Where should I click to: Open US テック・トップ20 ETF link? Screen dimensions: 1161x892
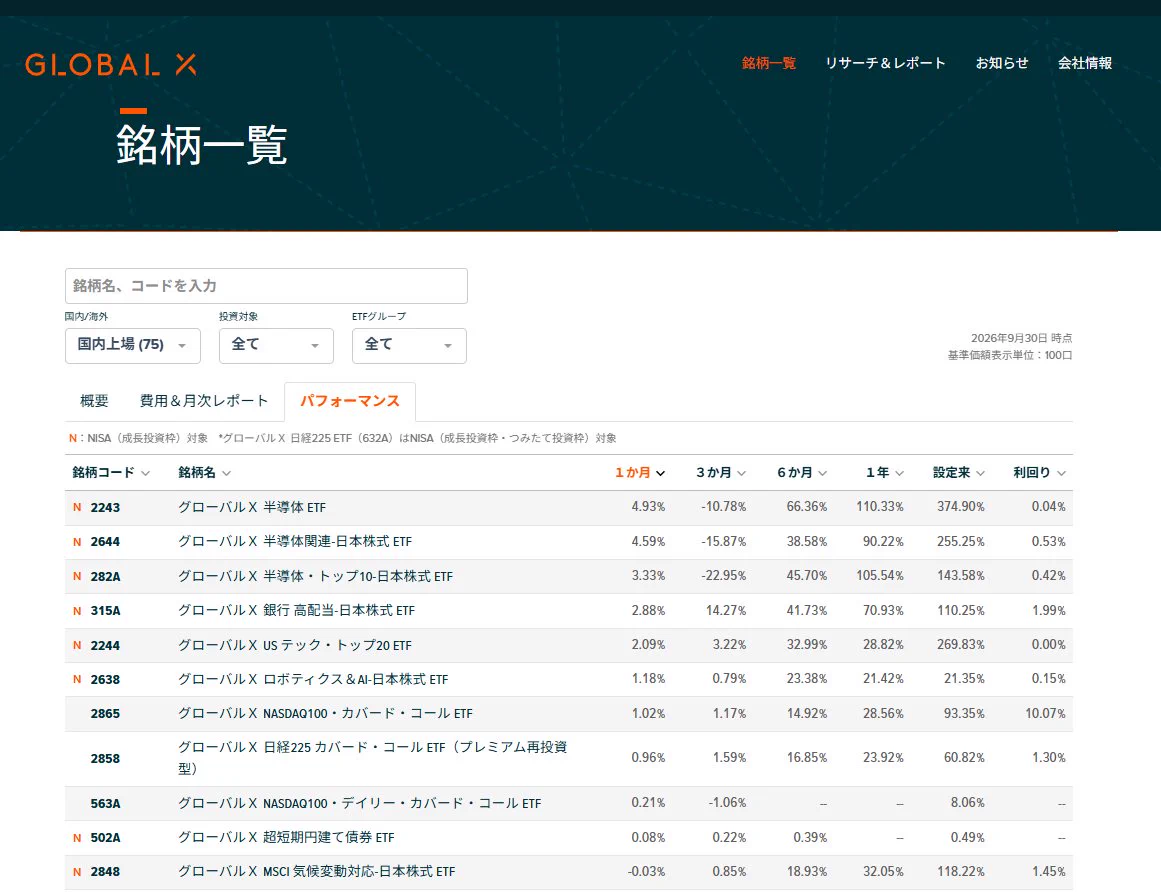coord(295,645)
